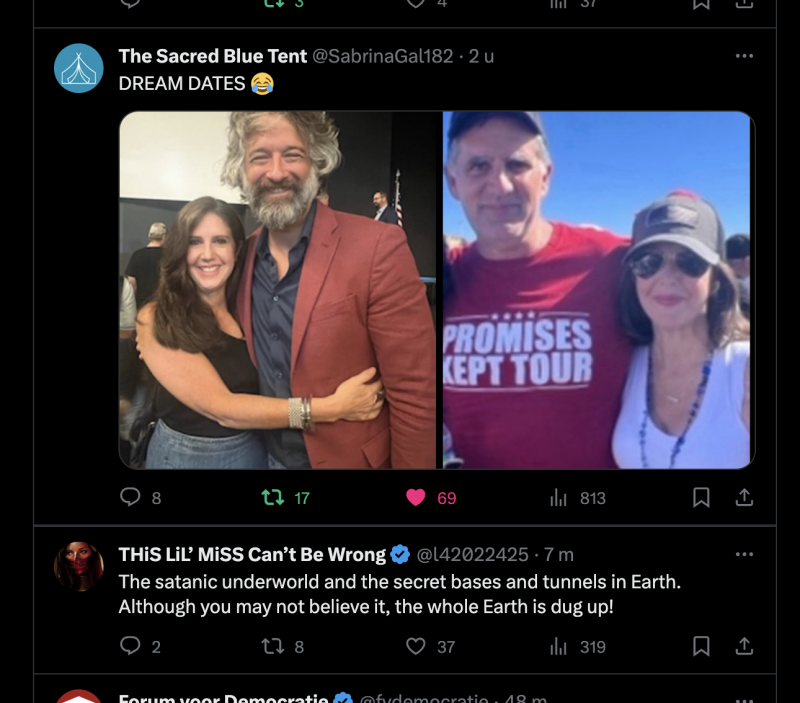This screenshot has height=703, width=800.
Task: Bookmark the satanic underworld post
Action: coord(701,646)
